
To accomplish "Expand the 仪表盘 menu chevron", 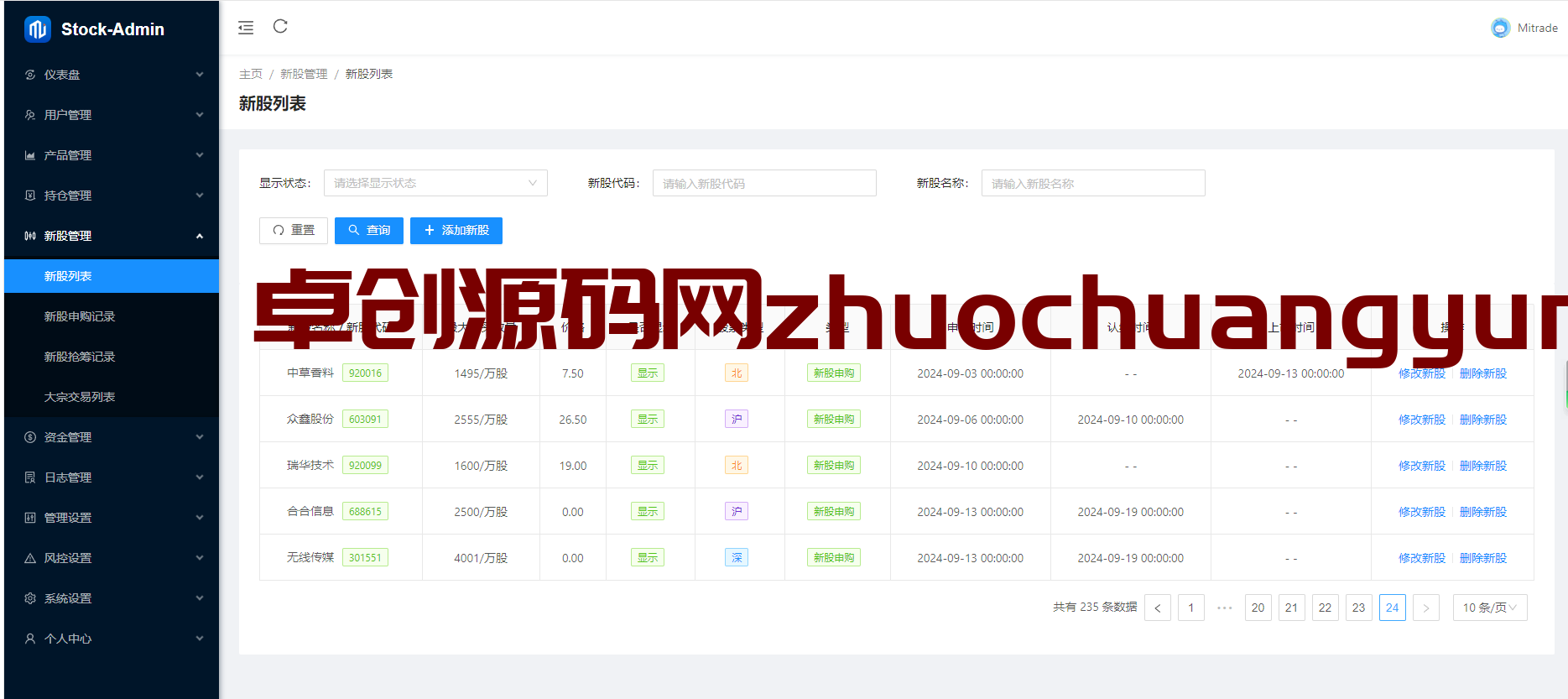I will click(200, 75).
